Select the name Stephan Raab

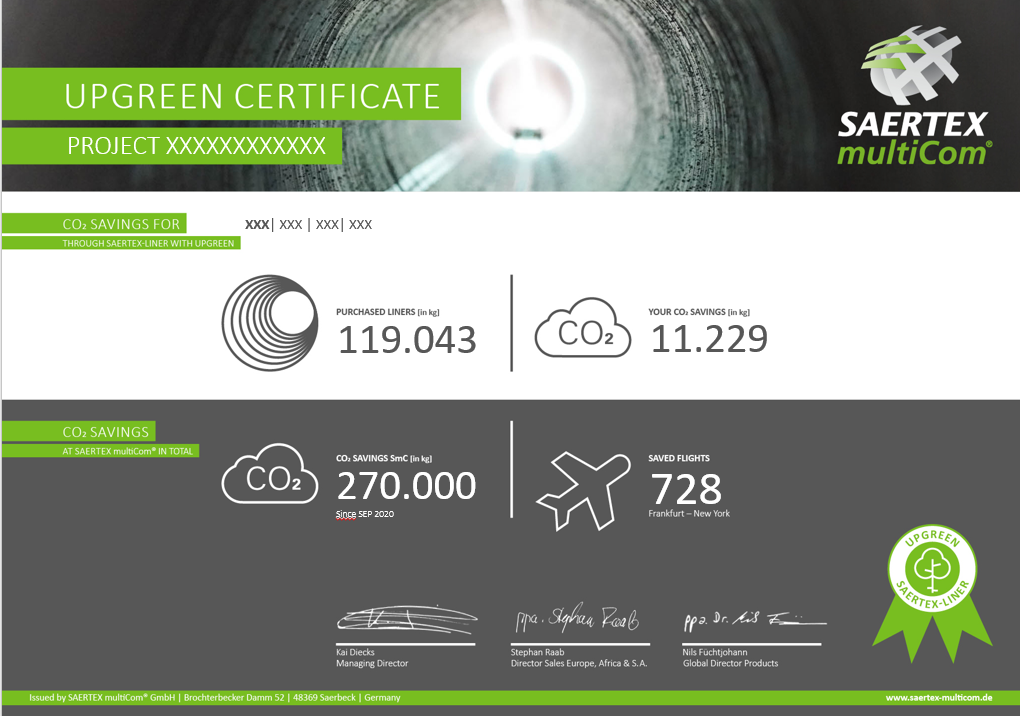tap(537, 652)
